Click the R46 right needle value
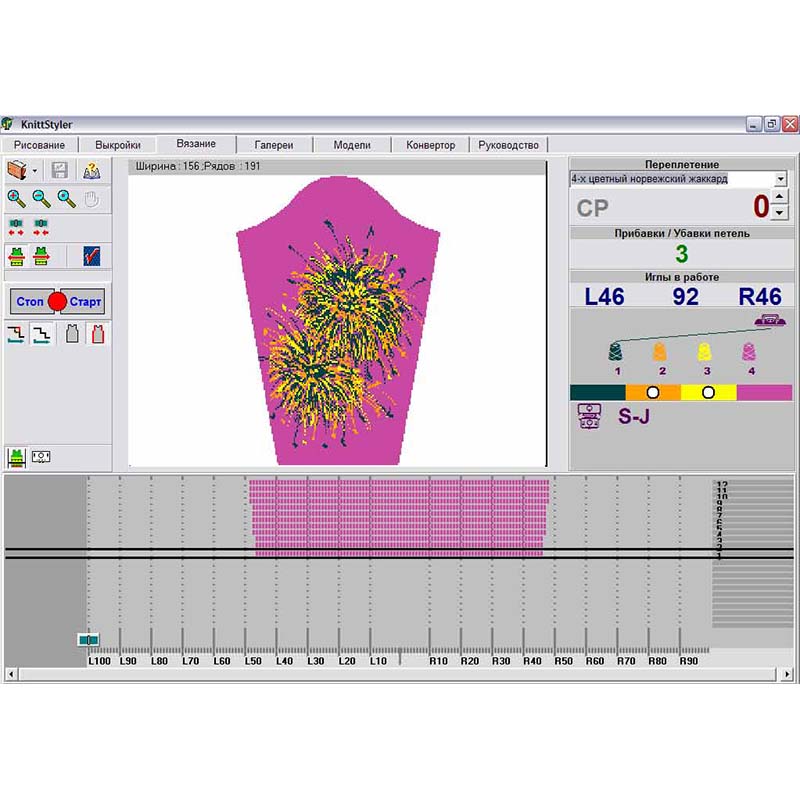This screenshot has width=800, height=800. click(x=760, y=296)
